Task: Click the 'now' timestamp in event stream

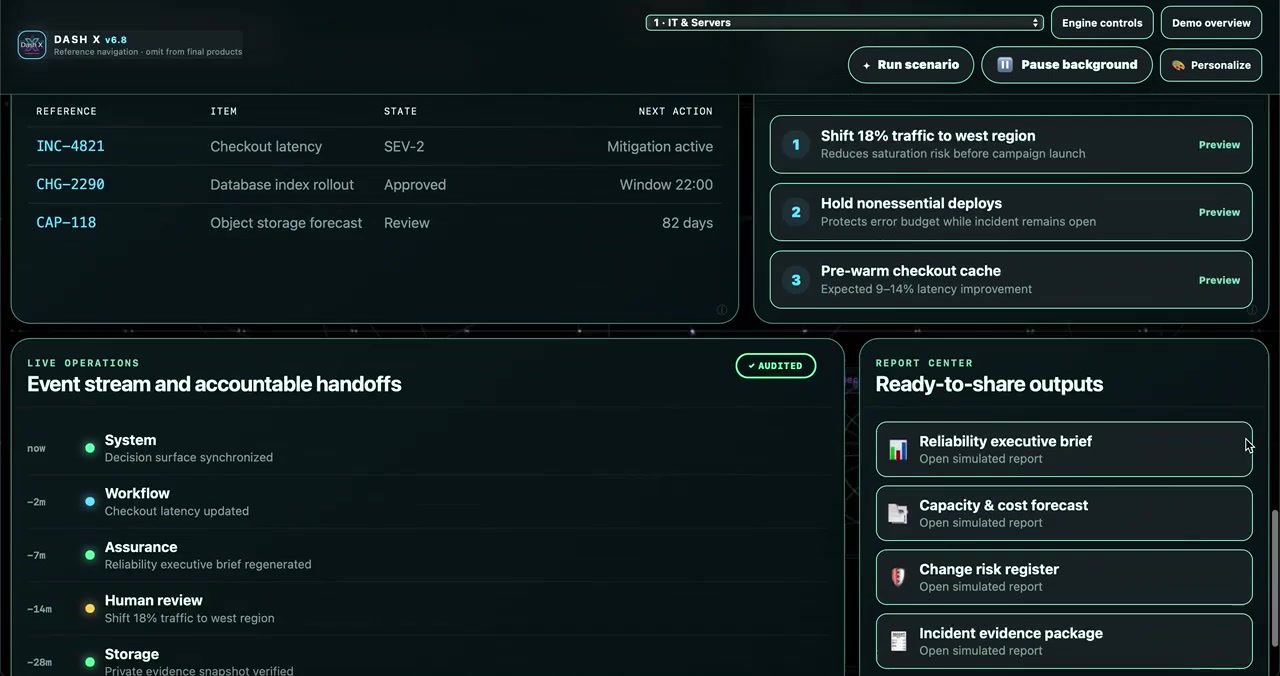Action: pyautogui.click(x=36, y=448)
